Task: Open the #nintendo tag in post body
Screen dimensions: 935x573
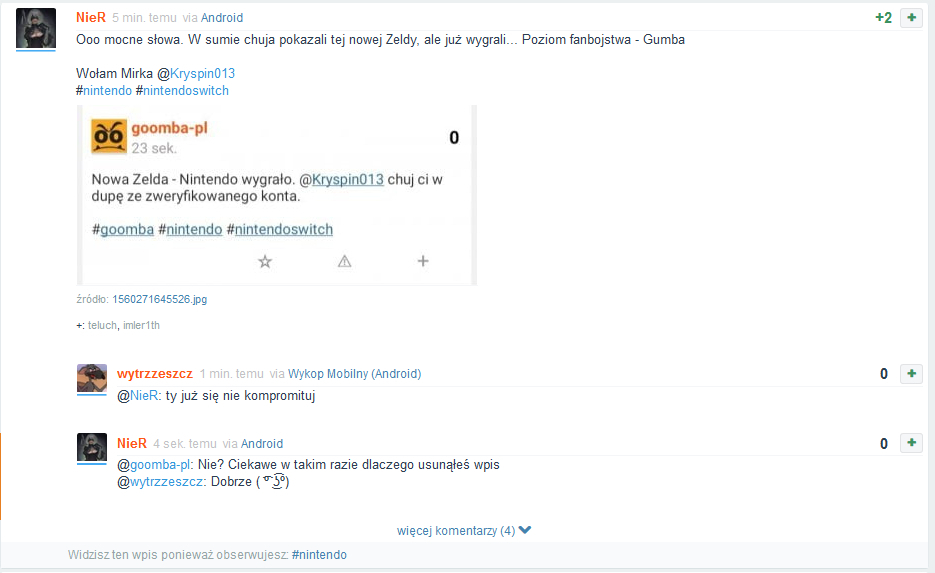Action: pos(104,91)
